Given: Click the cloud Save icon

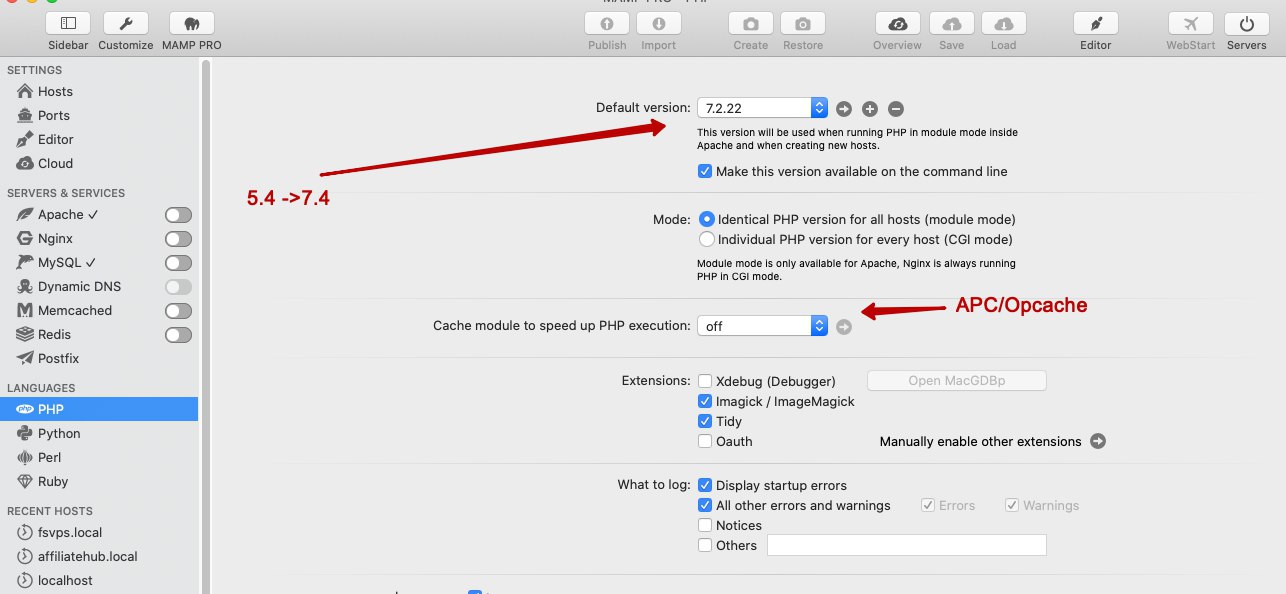Looking at the screenshot, I should [x=952, y=24].
